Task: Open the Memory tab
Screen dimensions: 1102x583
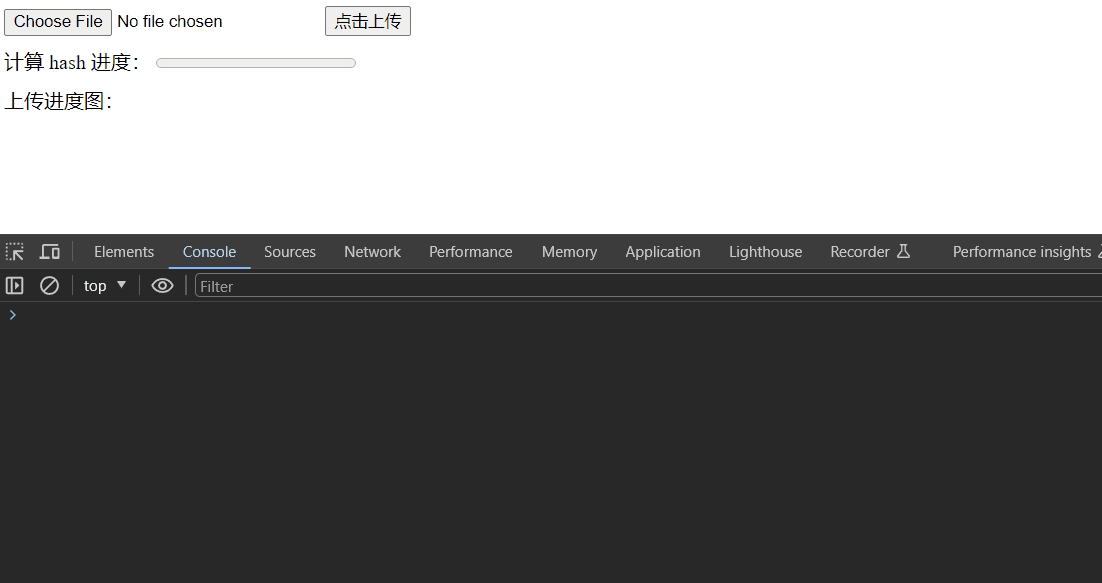Action: (x=569, y=251)
